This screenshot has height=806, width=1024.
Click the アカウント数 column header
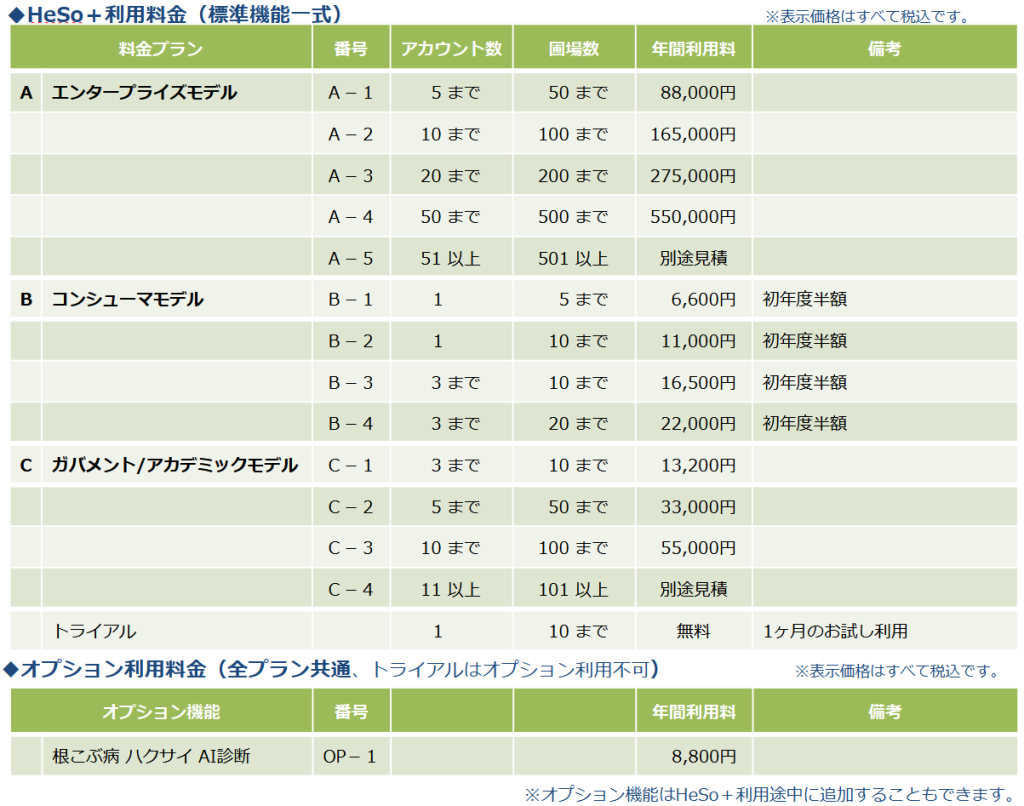(x=451, y=49)
